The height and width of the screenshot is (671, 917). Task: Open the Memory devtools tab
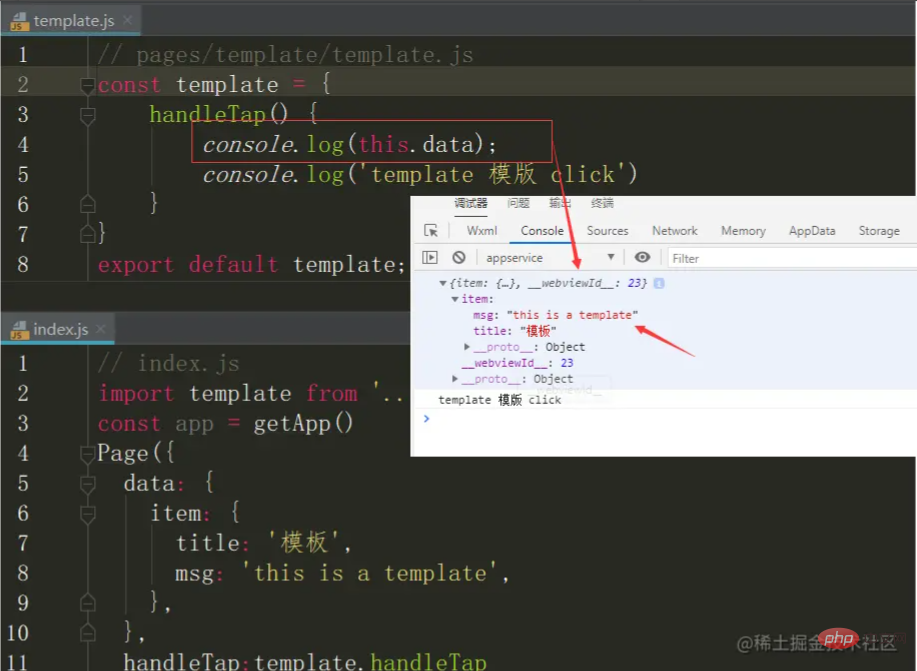pos(743,230)
